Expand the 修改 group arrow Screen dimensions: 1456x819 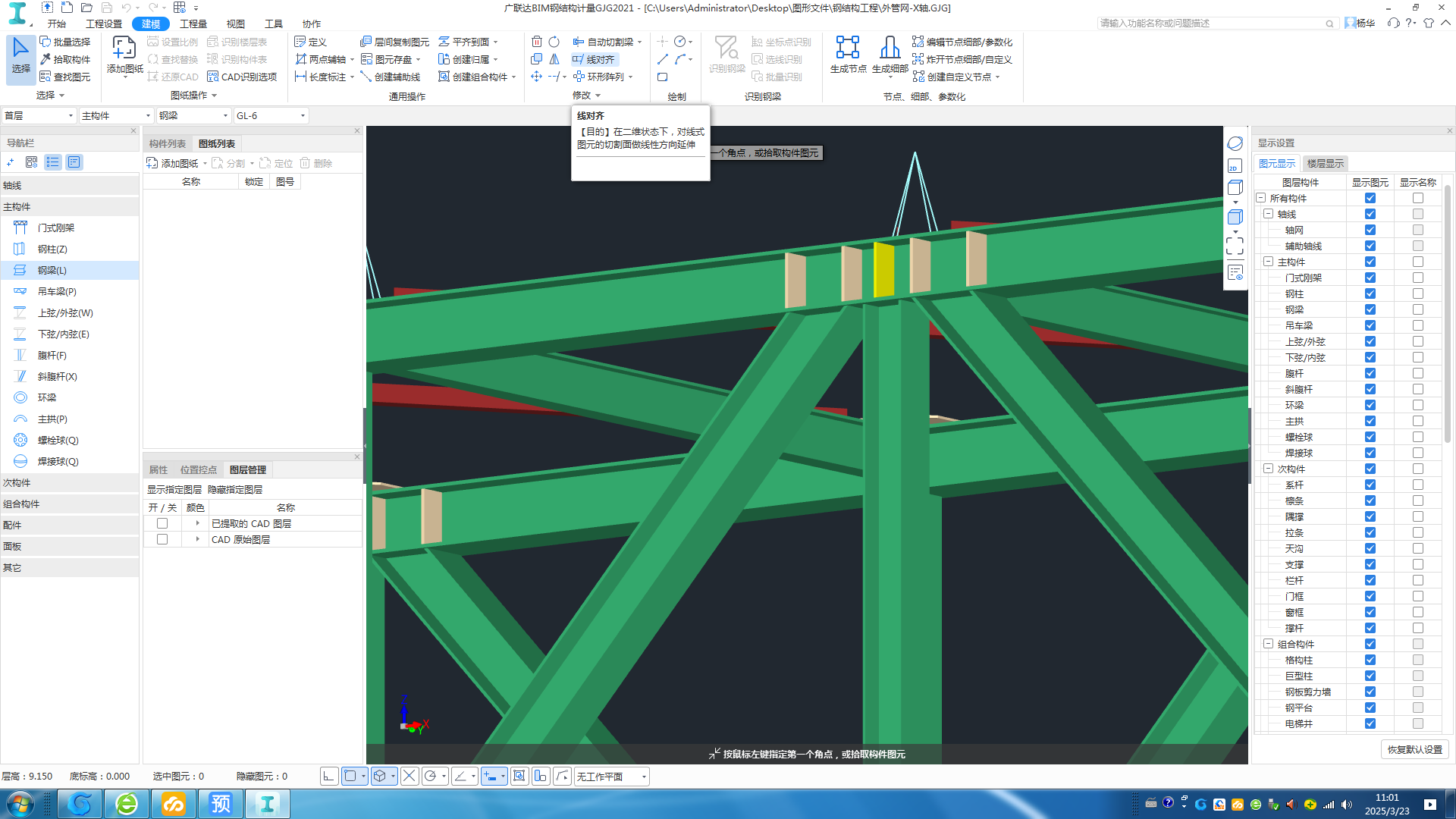(x=598, y=96)
